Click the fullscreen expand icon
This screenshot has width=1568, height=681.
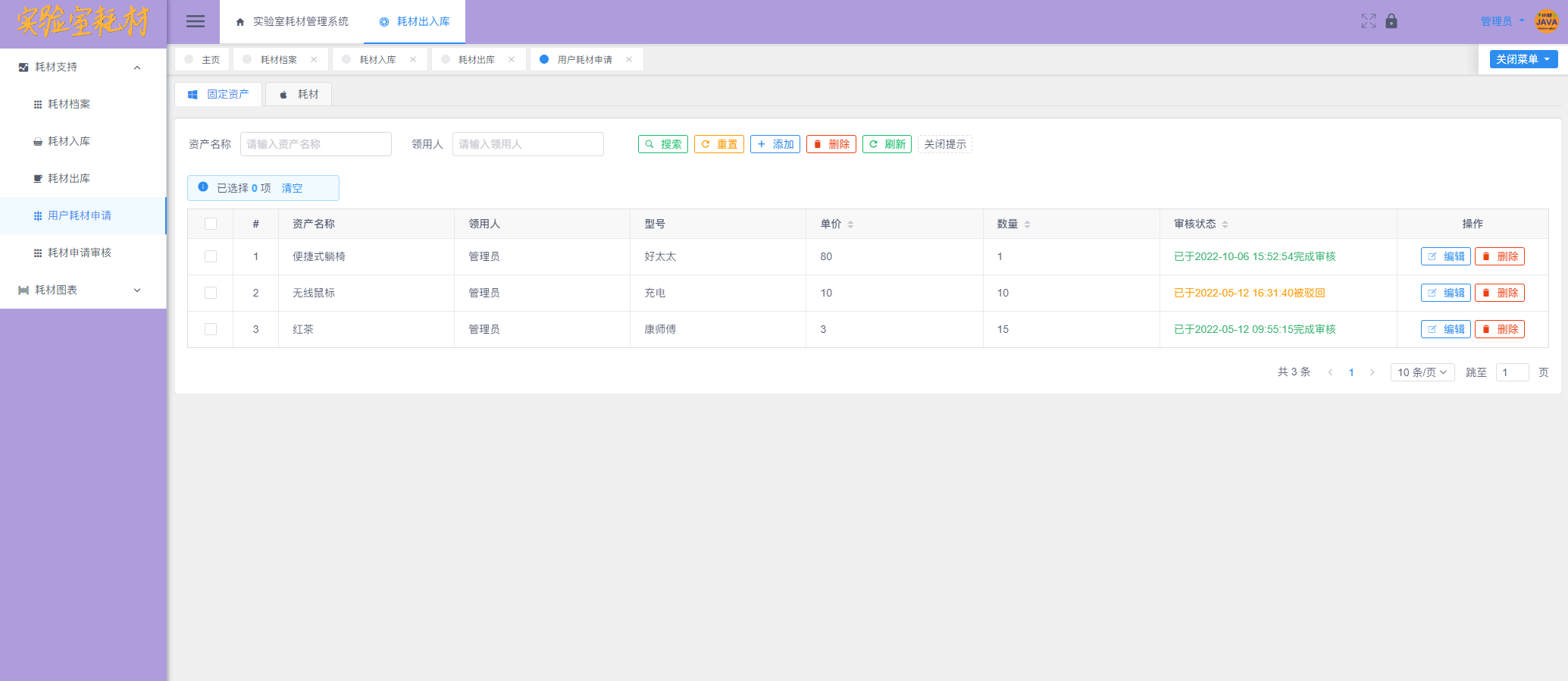tap(1369, 21)
